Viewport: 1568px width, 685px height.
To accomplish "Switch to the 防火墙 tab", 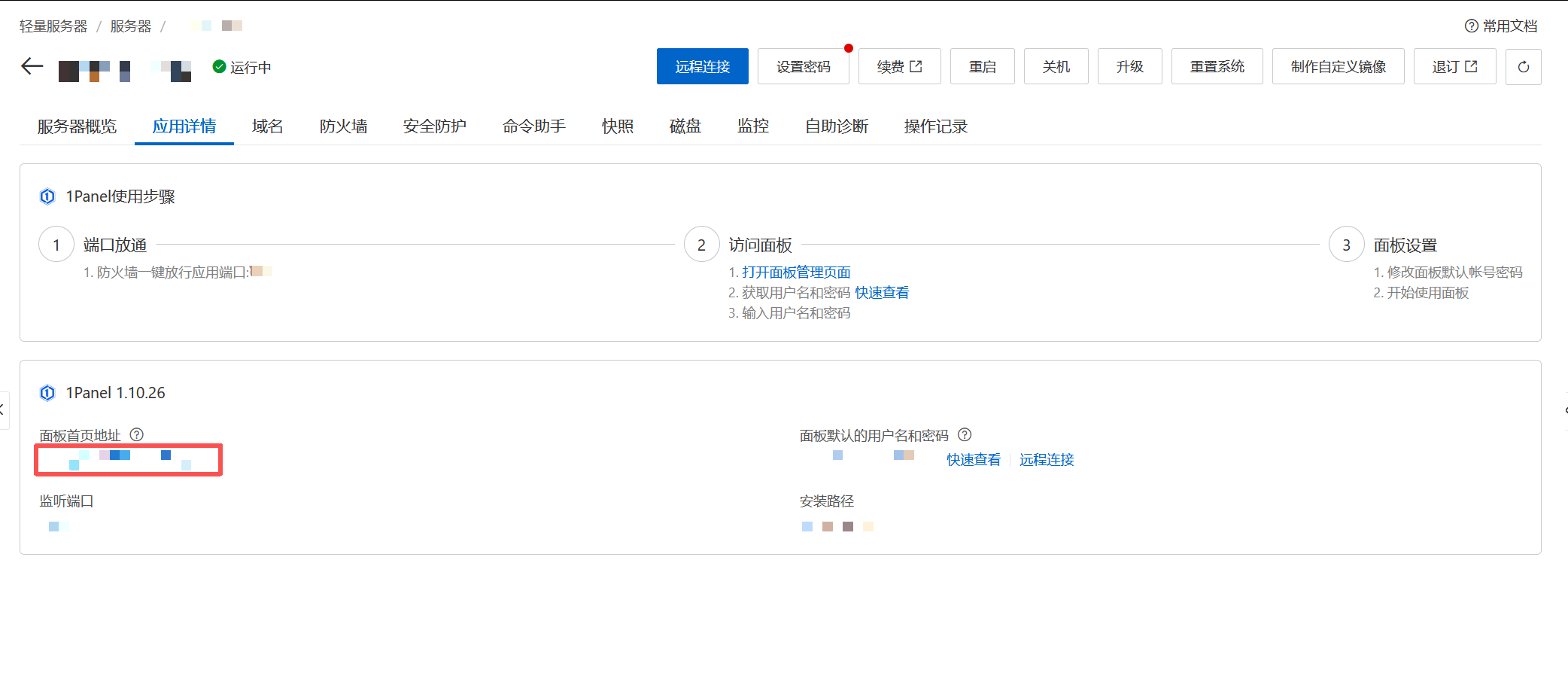I will point(343,126).
